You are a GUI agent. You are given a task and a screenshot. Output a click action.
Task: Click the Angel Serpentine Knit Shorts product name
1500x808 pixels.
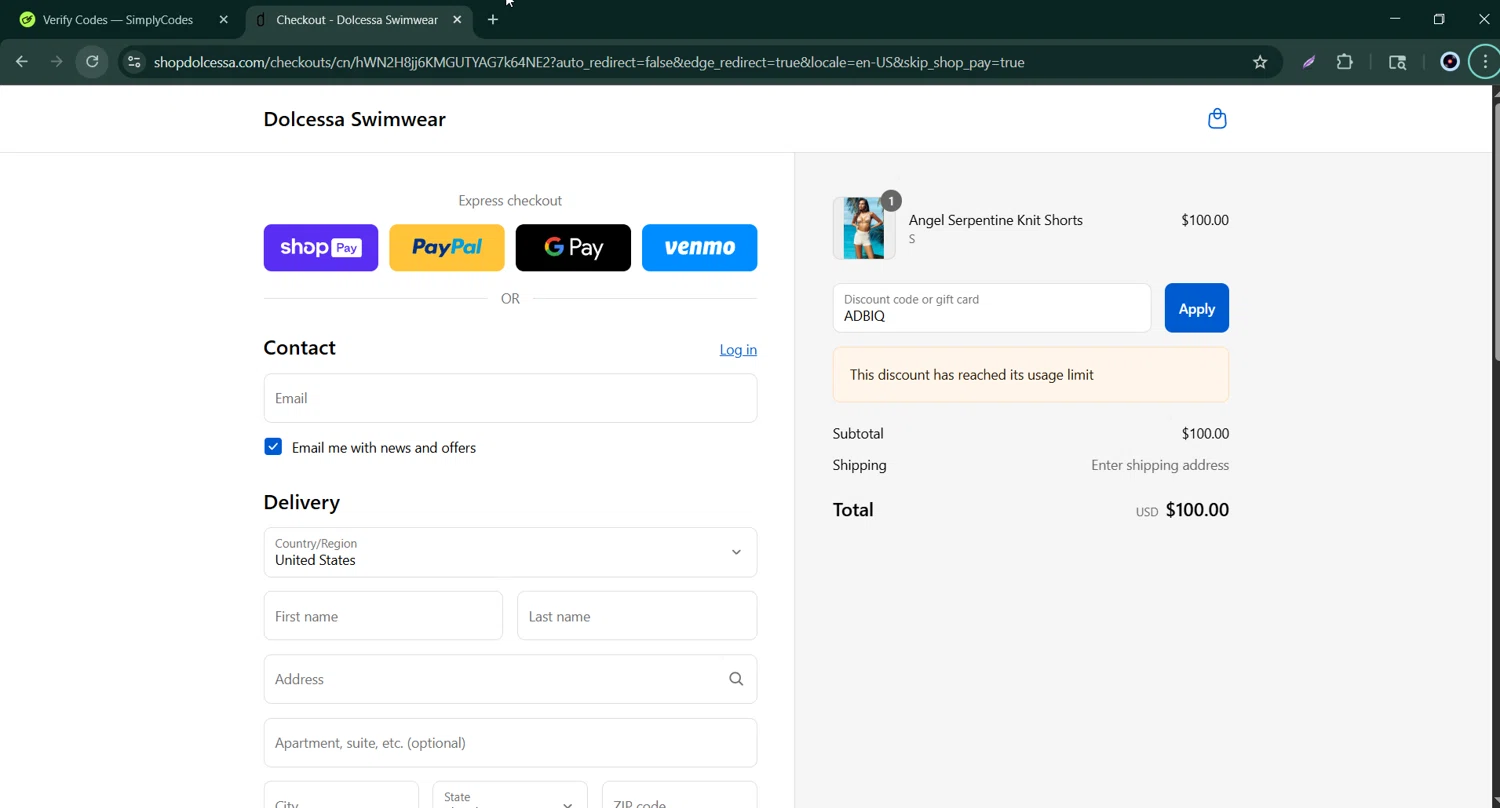click(996, 220)
